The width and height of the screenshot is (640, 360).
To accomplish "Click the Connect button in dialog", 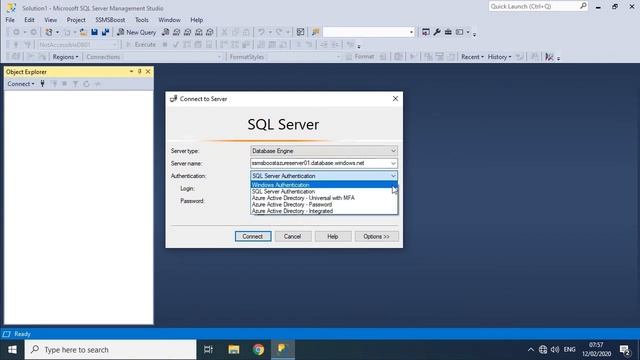I will pyautogui.click(x=253, y=236).
